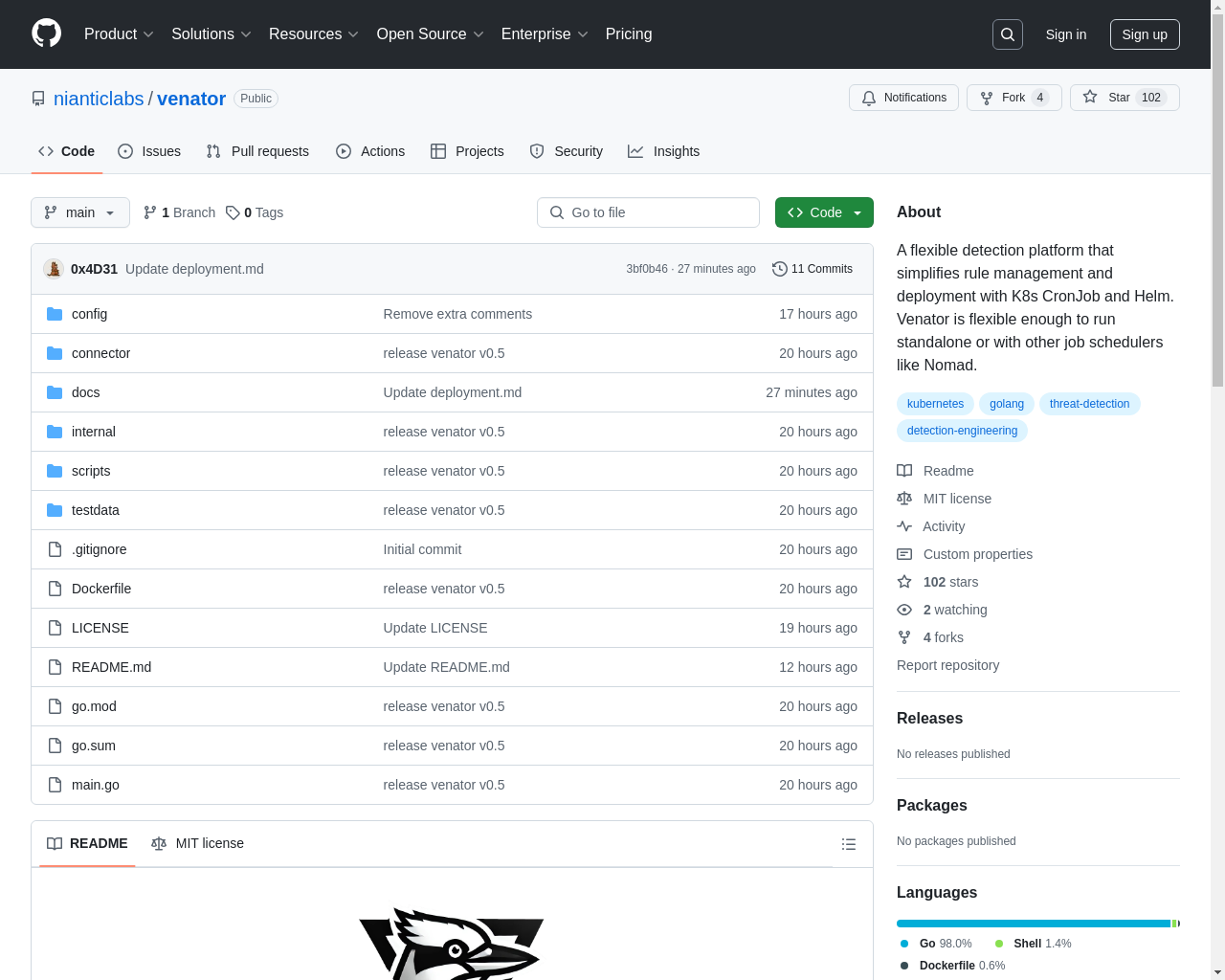Switch to the Issues tab
This screenshot has width=1225, height=980.
[149, 151]
